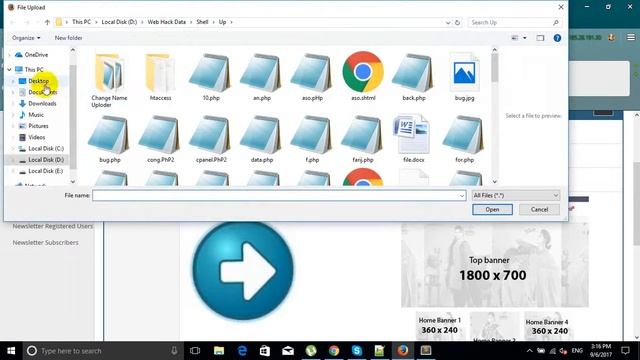Click the Home Banner 1 thumbnail
Image resolution: width=640 pixels, height=360 pixels.
(440, 326)
